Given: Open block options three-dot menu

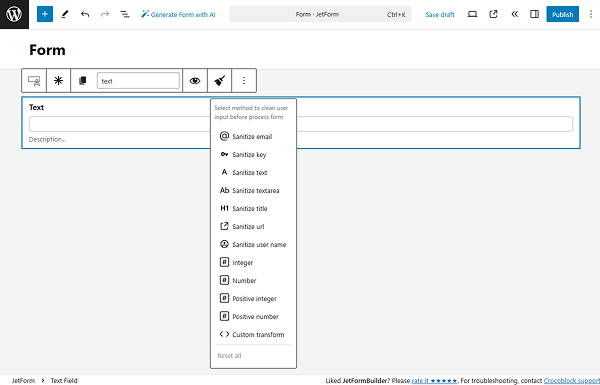Looking at the screenshot, I should click(x=244, y=81).
